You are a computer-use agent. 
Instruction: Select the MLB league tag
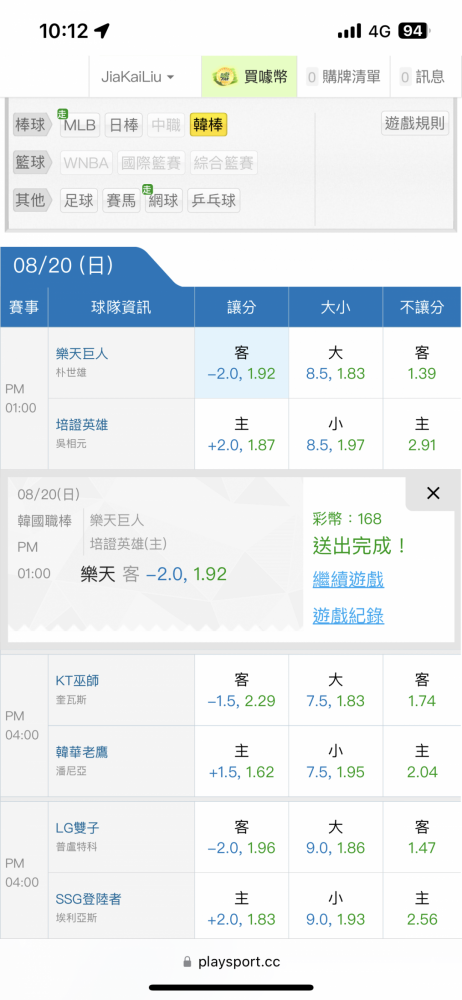tap(80, 125)
